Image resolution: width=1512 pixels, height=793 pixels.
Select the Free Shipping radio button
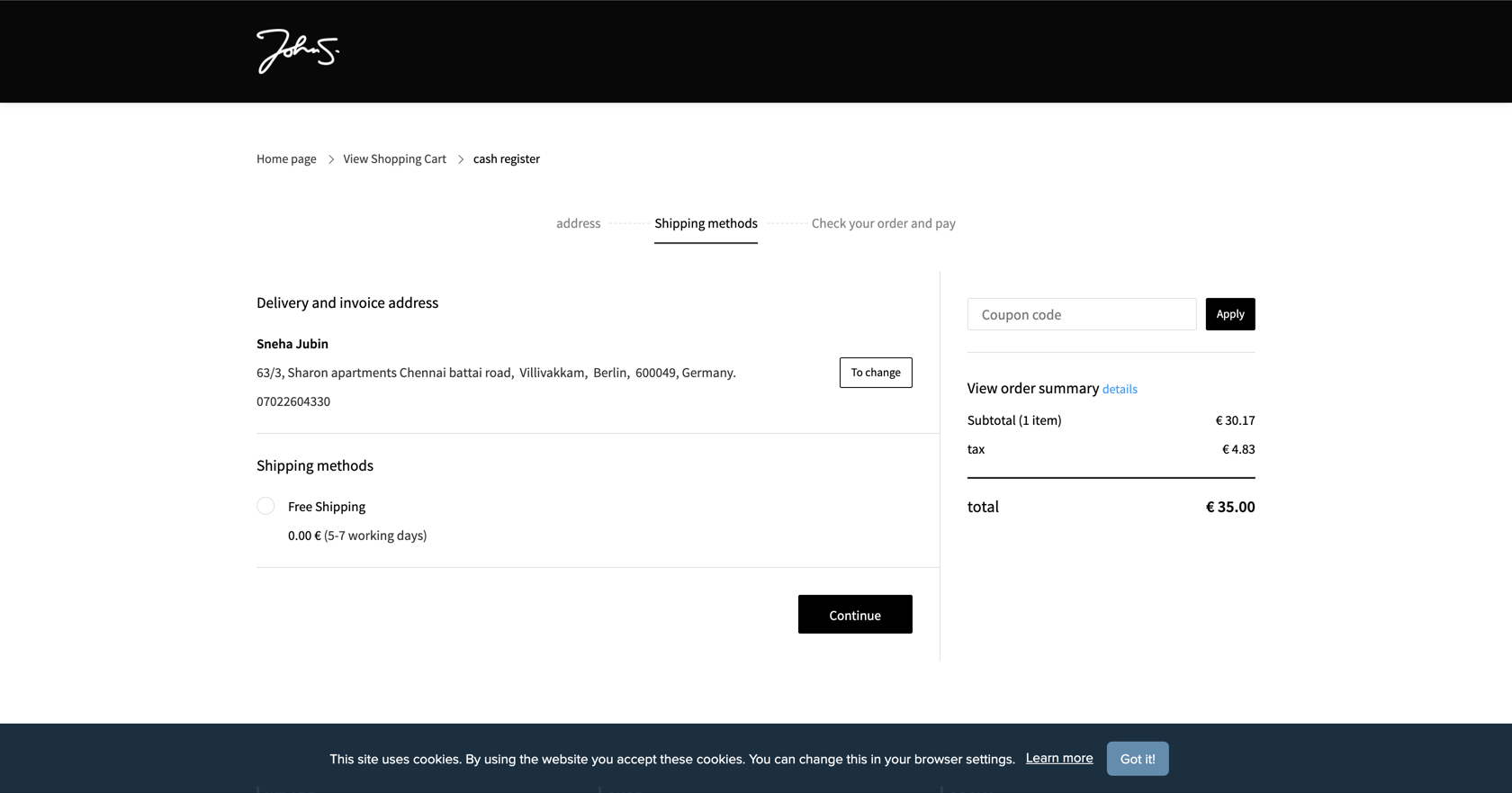(x=265, y=506)
